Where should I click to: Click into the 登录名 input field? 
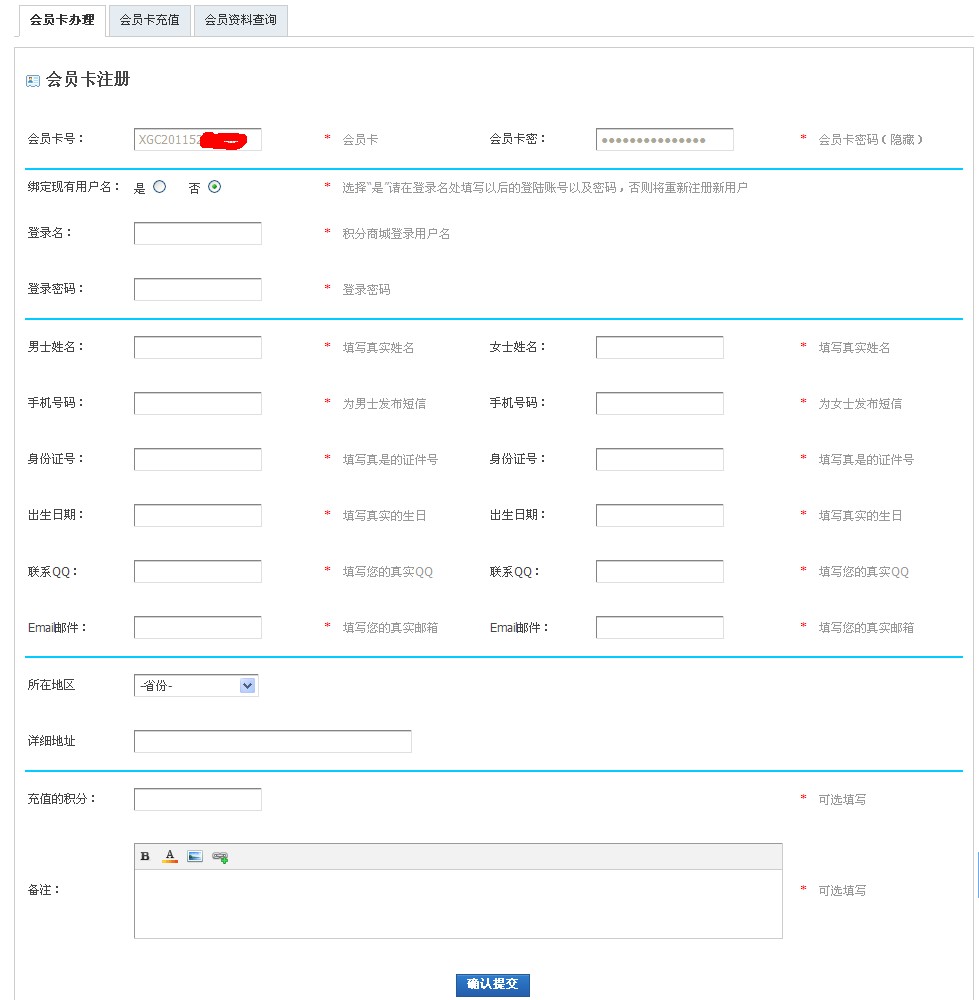196,232
